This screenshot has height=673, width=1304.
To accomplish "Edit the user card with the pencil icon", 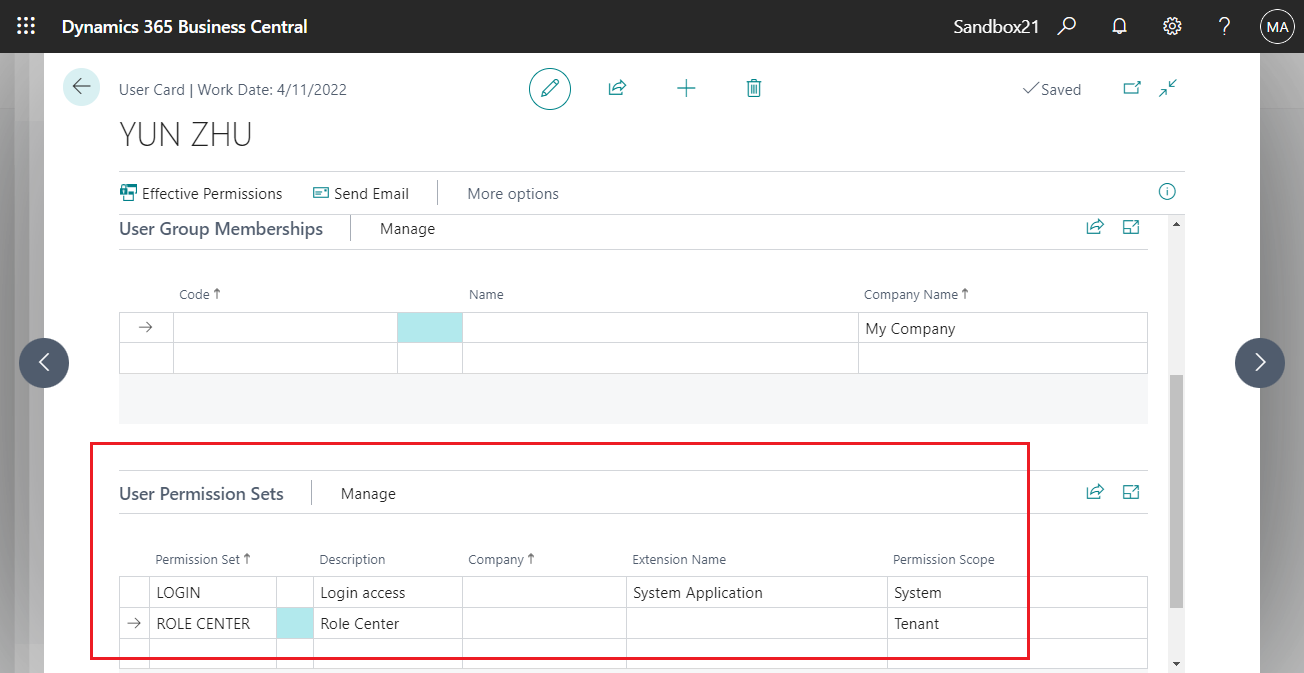I will [x=549, y=88].
